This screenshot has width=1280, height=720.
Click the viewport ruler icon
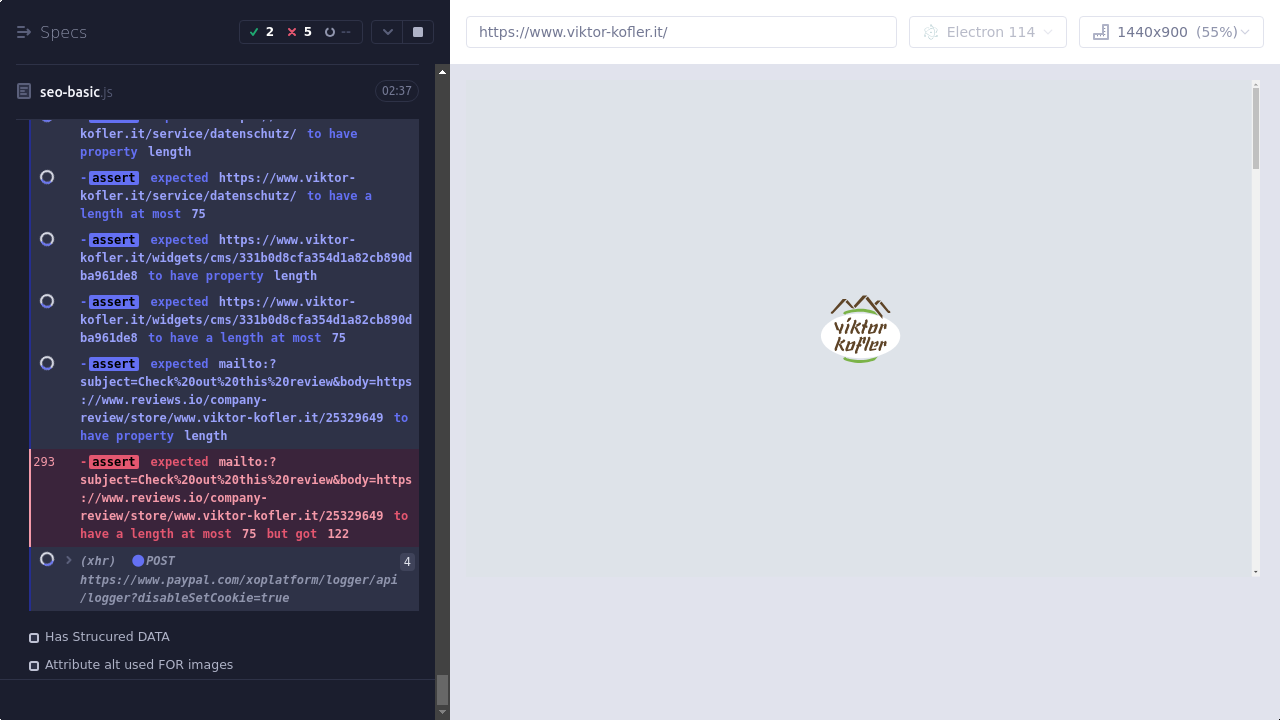pos(1101,32)
